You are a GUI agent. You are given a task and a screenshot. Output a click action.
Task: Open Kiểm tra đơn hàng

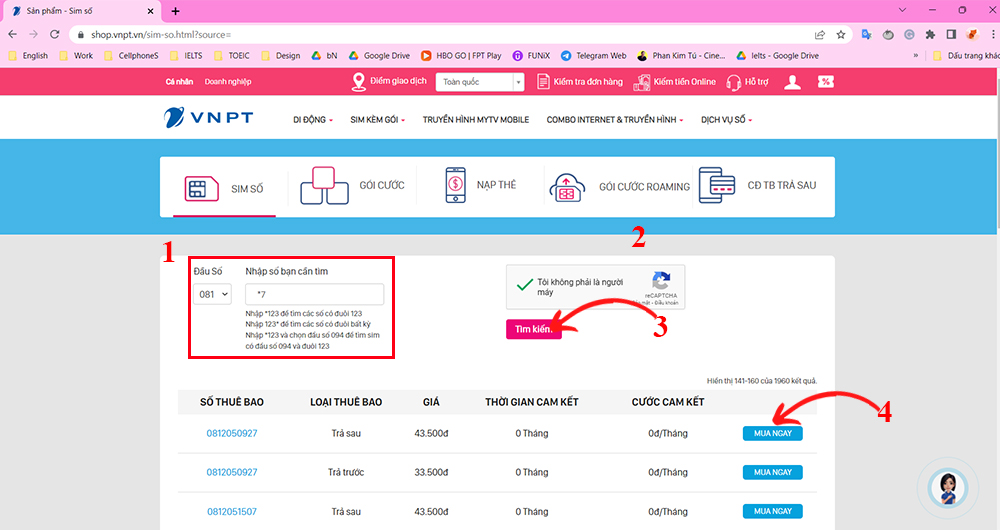click(579, 82)
